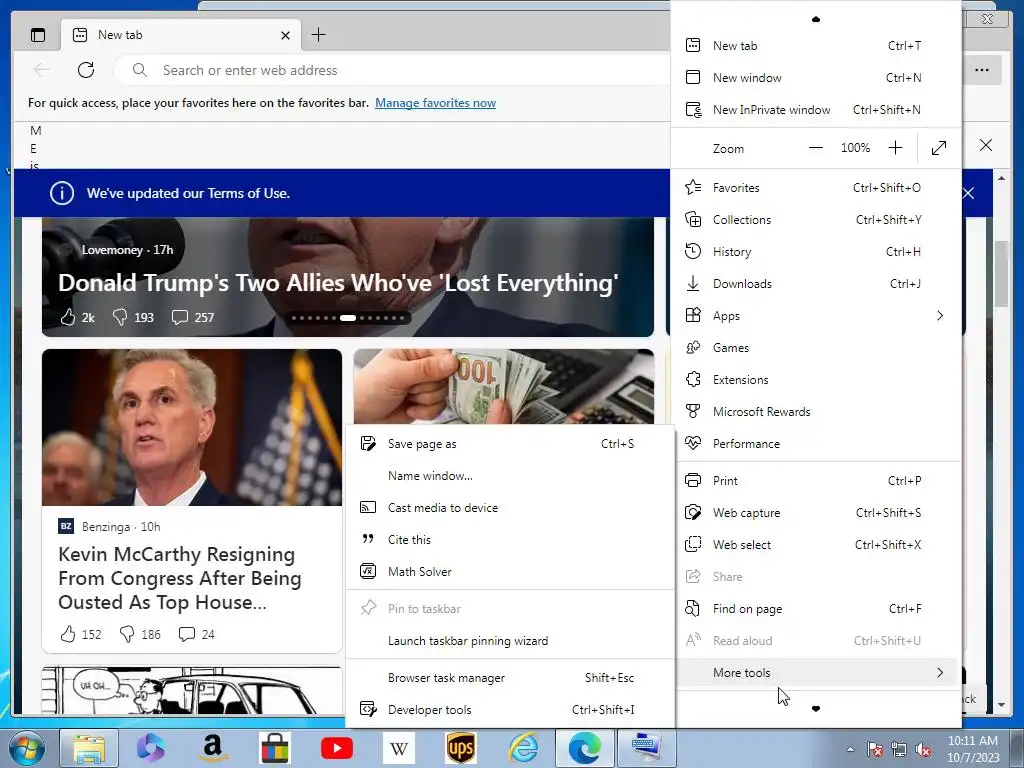Open Favorites from the menu

pos(816,187)
